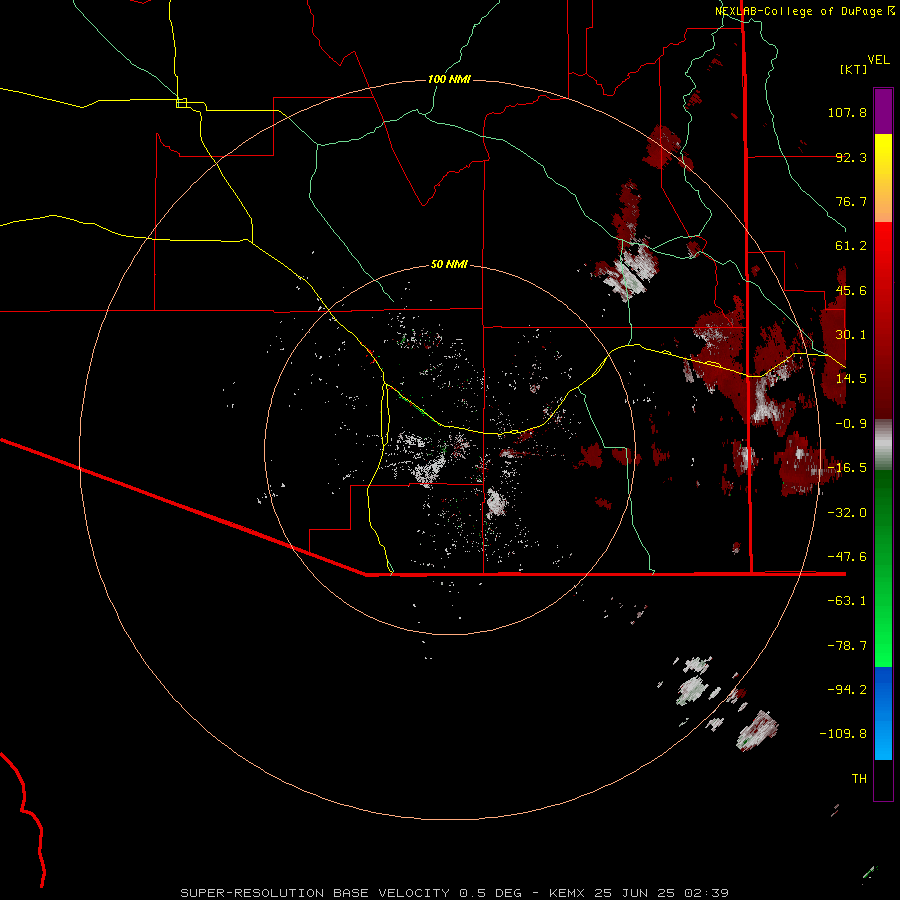Select the 30.1 velocity scale value
The image size is (900, 900).
point(851,335)
